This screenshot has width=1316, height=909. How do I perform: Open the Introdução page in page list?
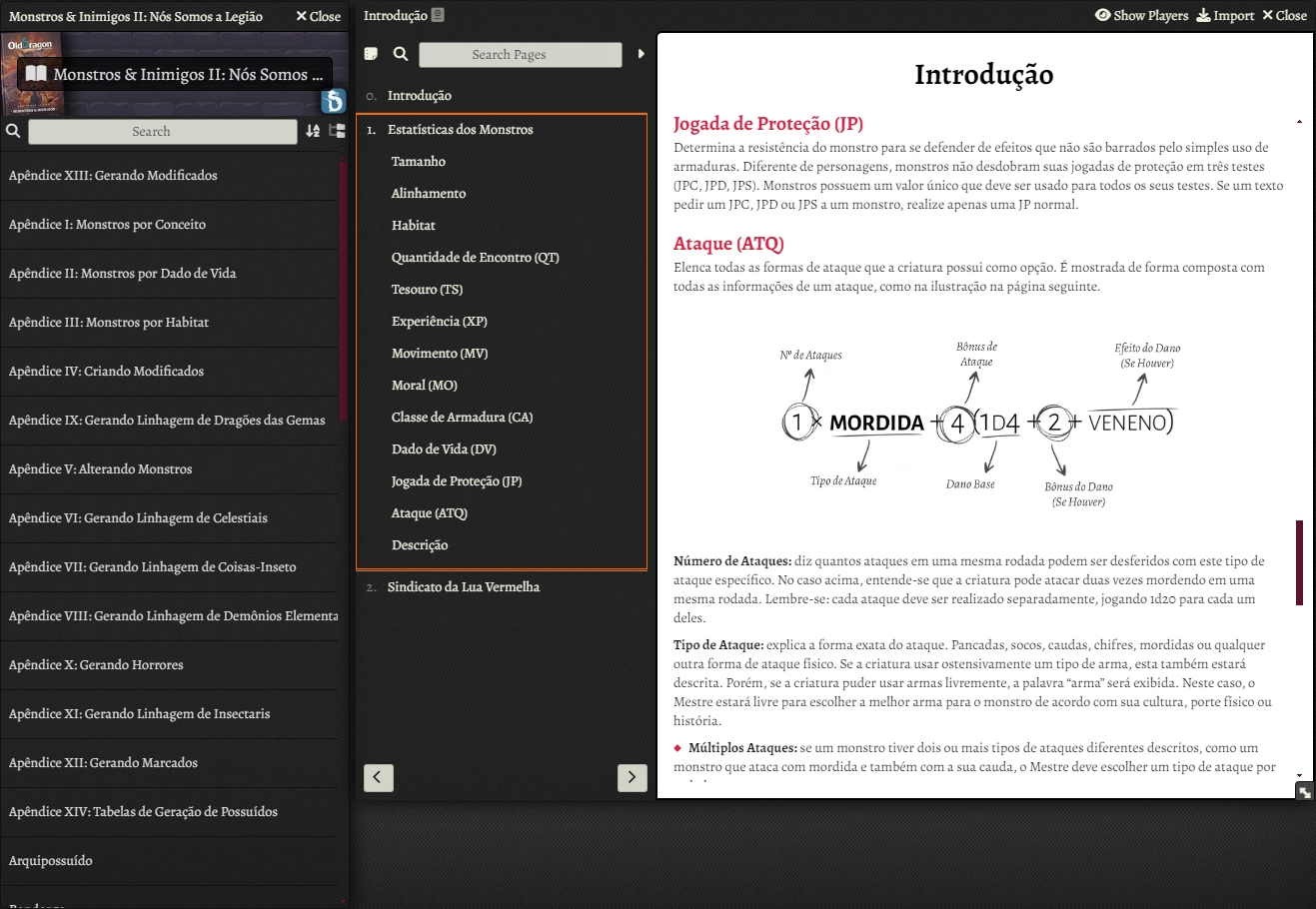pos(420,96)
